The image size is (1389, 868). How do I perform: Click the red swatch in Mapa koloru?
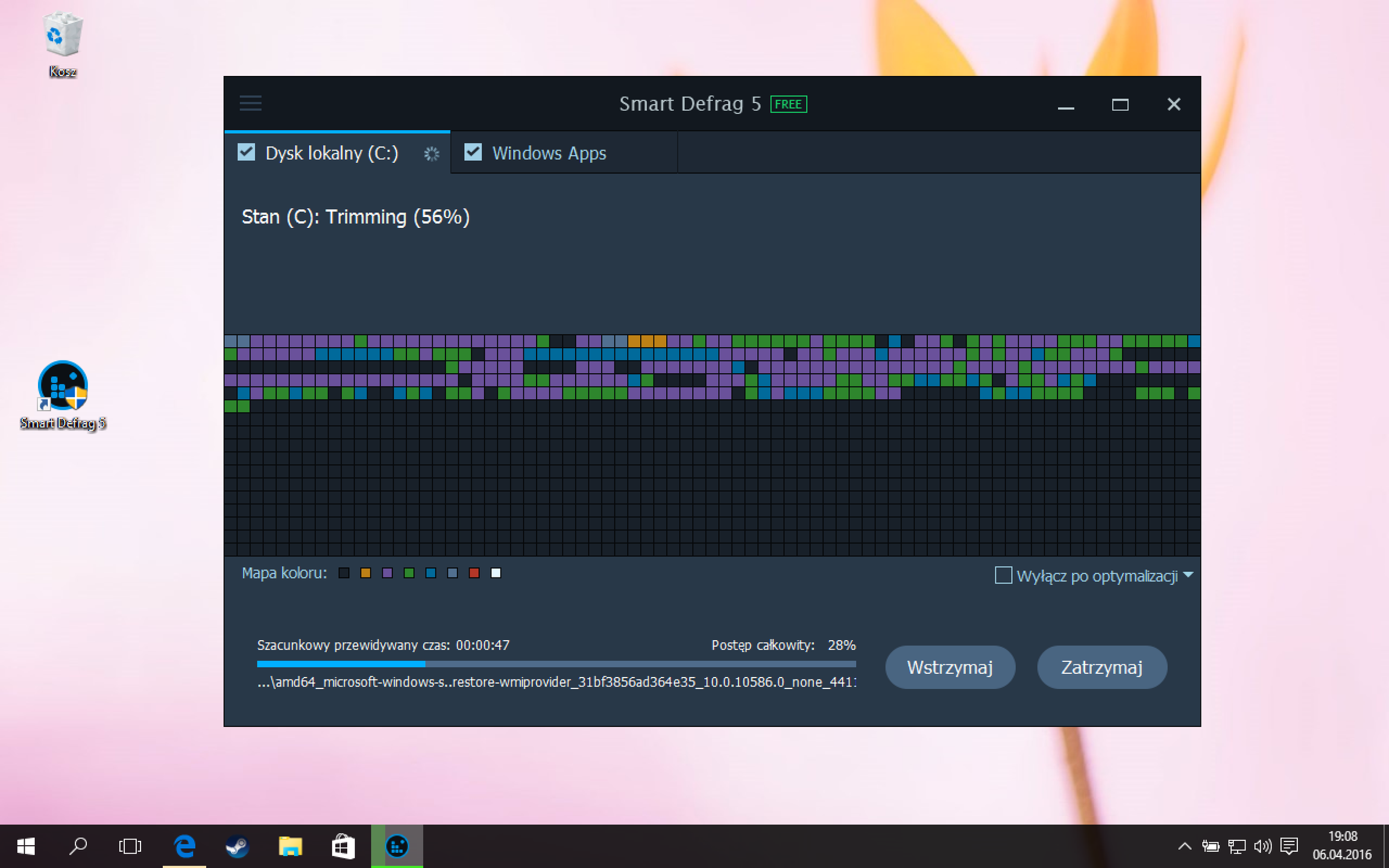[474, 573]
